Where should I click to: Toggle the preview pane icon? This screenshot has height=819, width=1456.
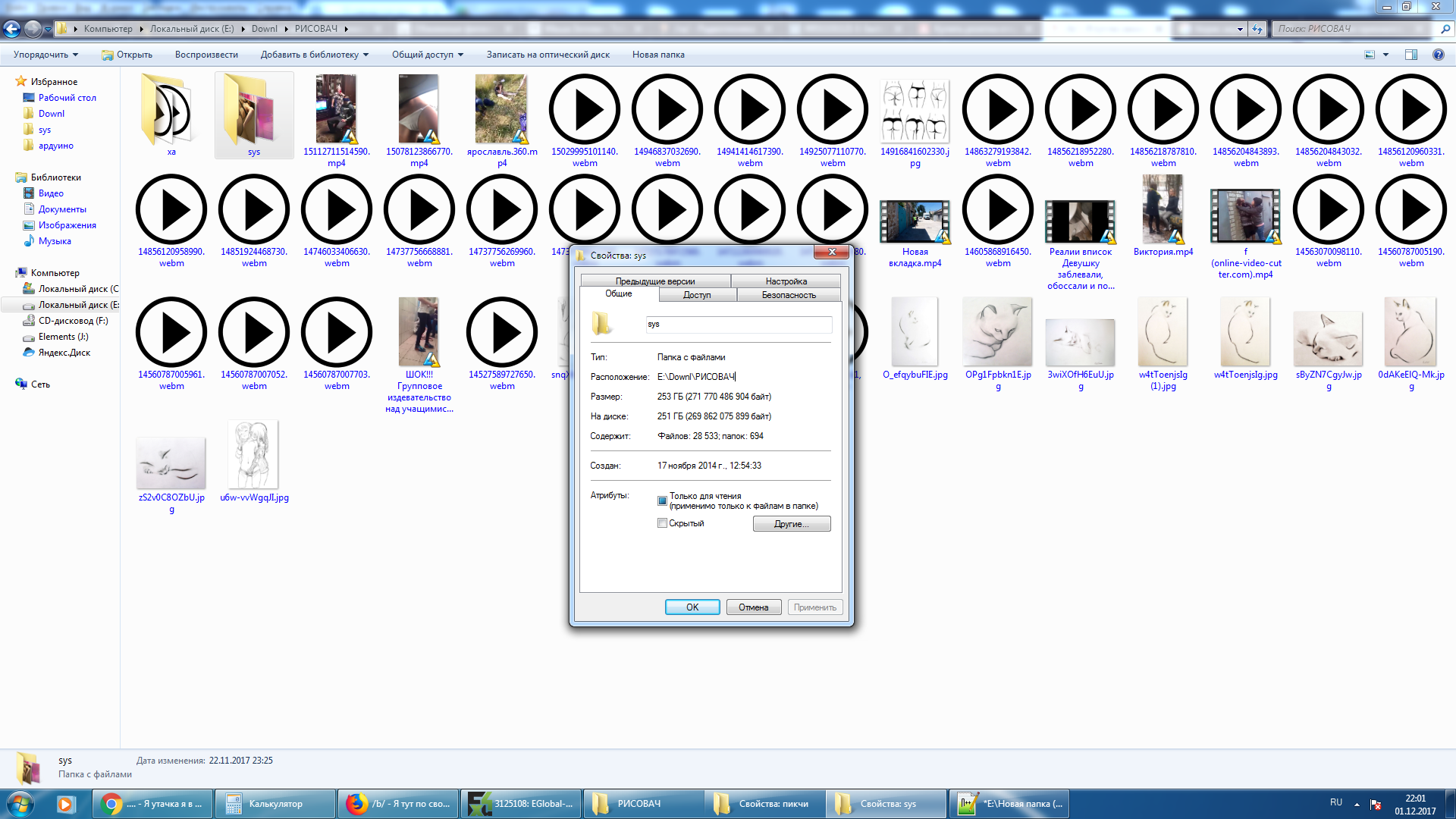click(x=1410, y=55)
